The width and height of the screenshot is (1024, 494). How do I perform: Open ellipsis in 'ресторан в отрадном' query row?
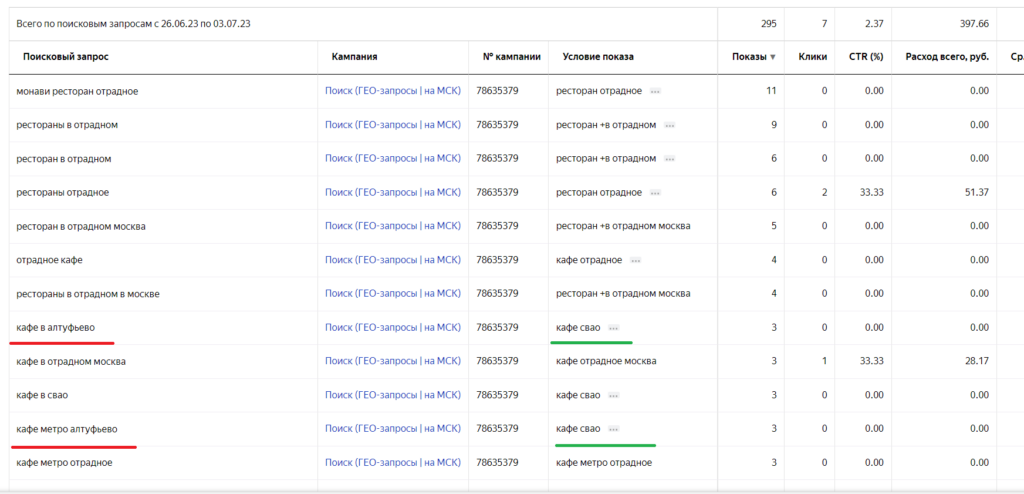(669, 159)
